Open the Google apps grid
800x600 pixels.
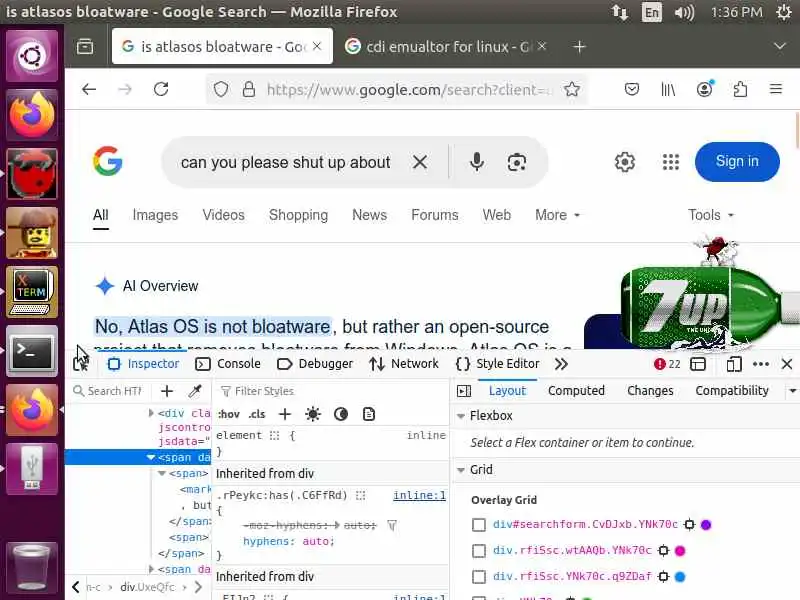(x=670, y=162)
